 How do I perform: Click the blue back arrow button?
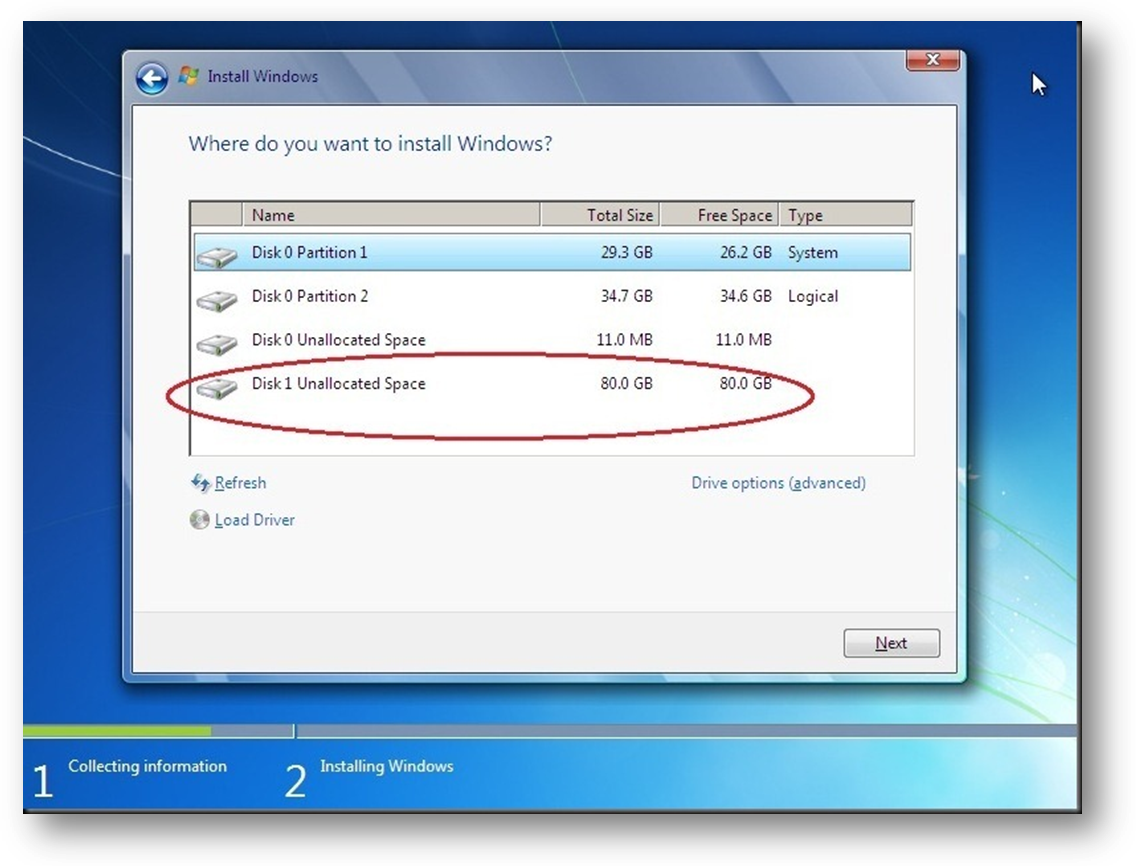[x=152, y=78]
